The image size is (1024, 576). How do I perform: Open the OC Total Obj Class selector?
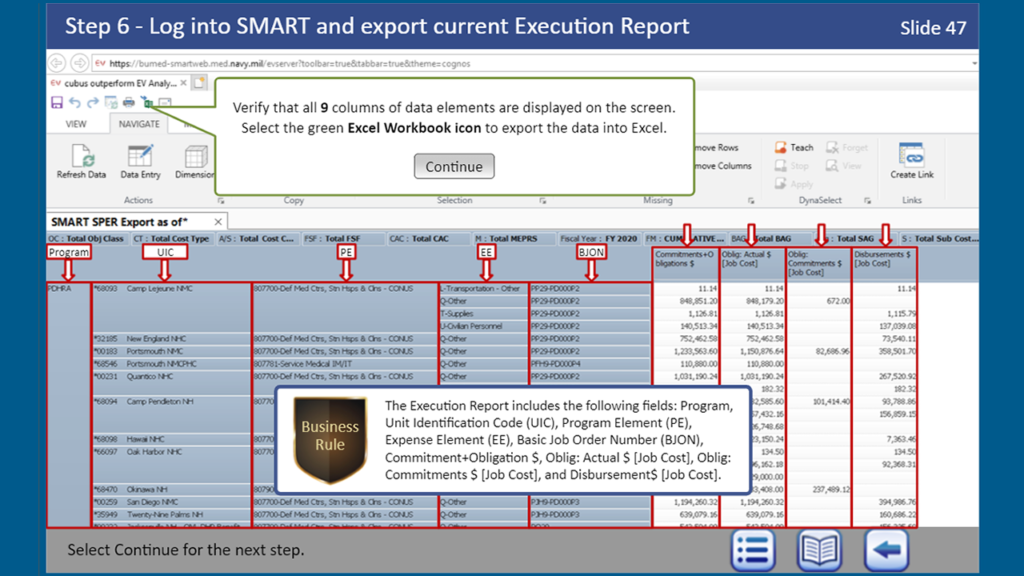click(87, 239)
